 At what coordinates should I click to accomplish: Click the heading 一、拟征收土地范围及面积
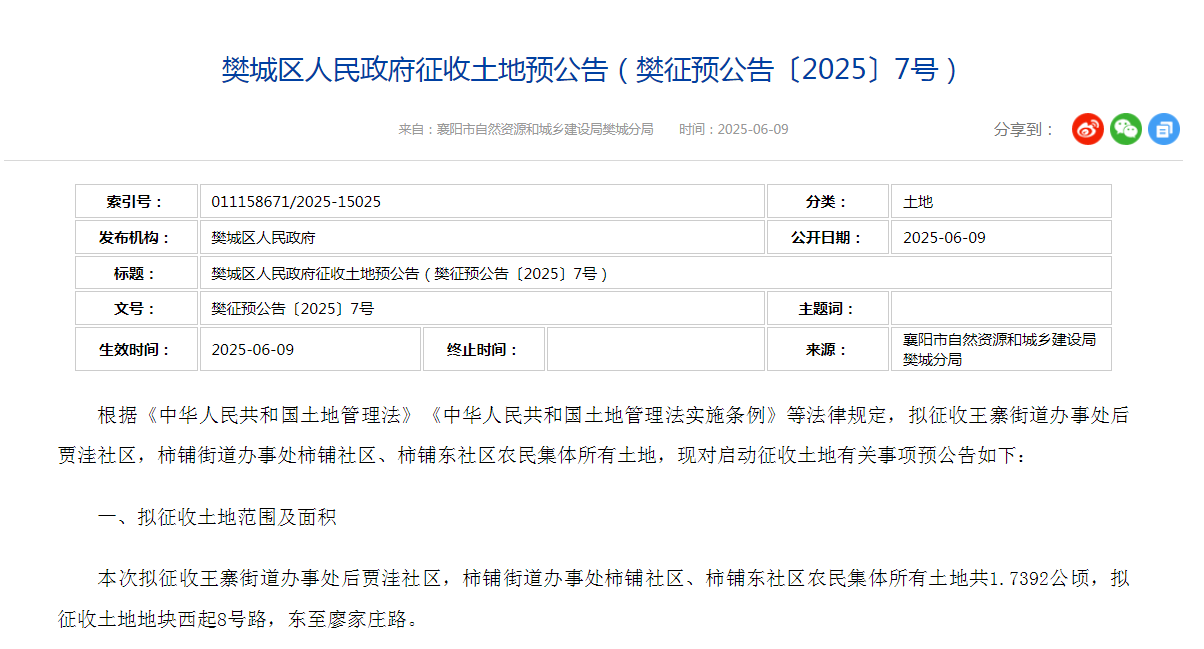point(216,517)
